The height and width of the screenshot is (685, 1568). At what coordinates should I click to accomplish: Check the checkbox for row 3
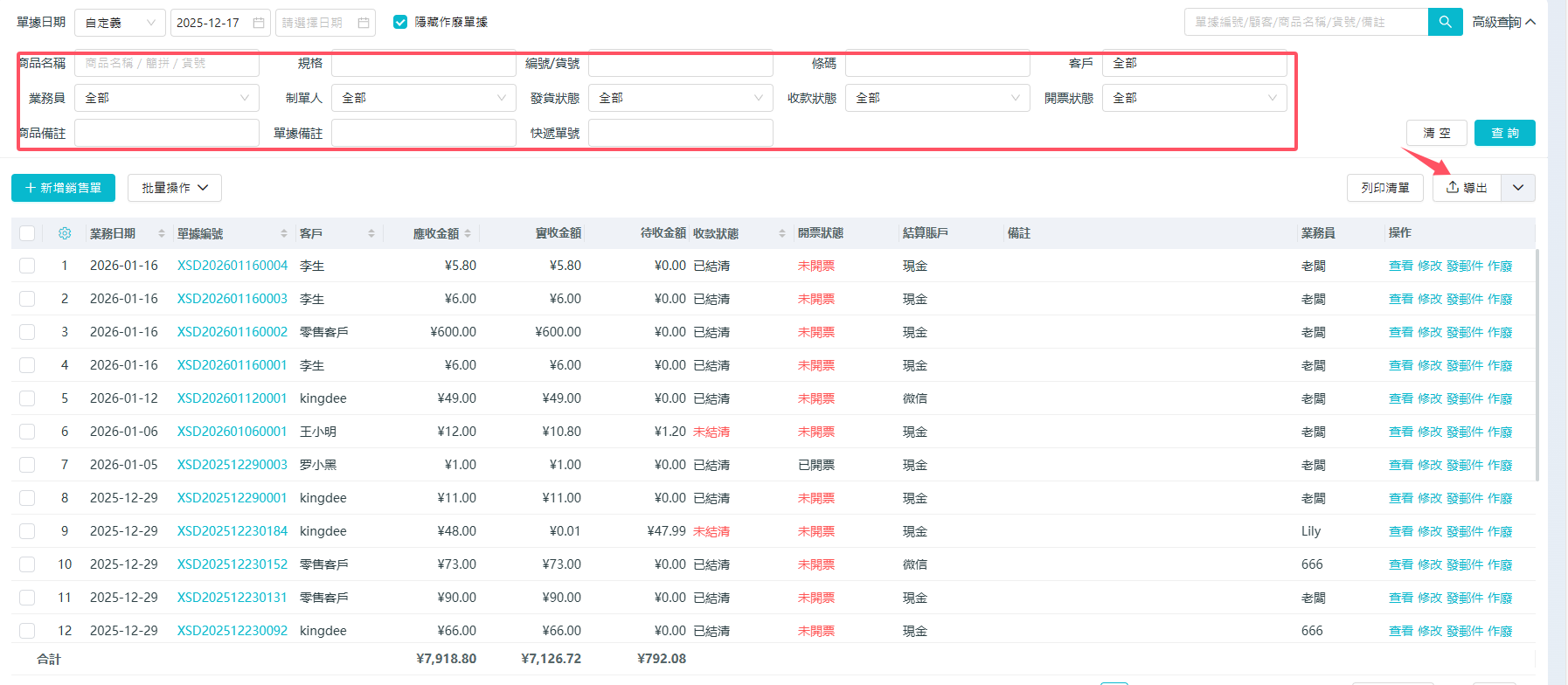[27, 332]
